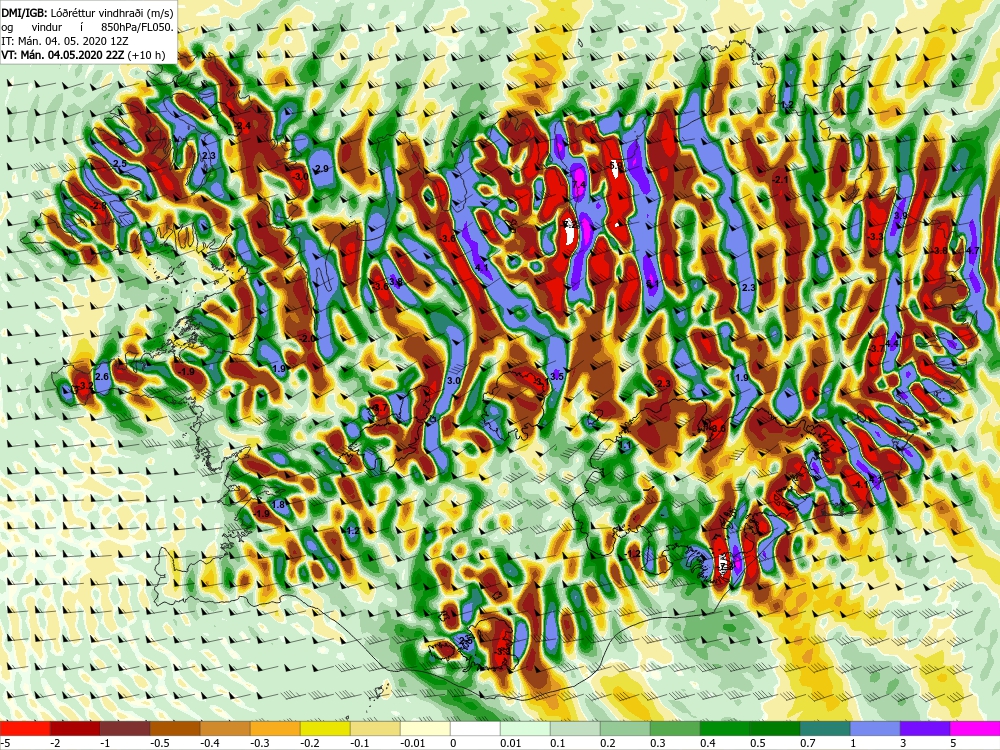Click the 4.1 value label on the map

click(x=482, y=267)
